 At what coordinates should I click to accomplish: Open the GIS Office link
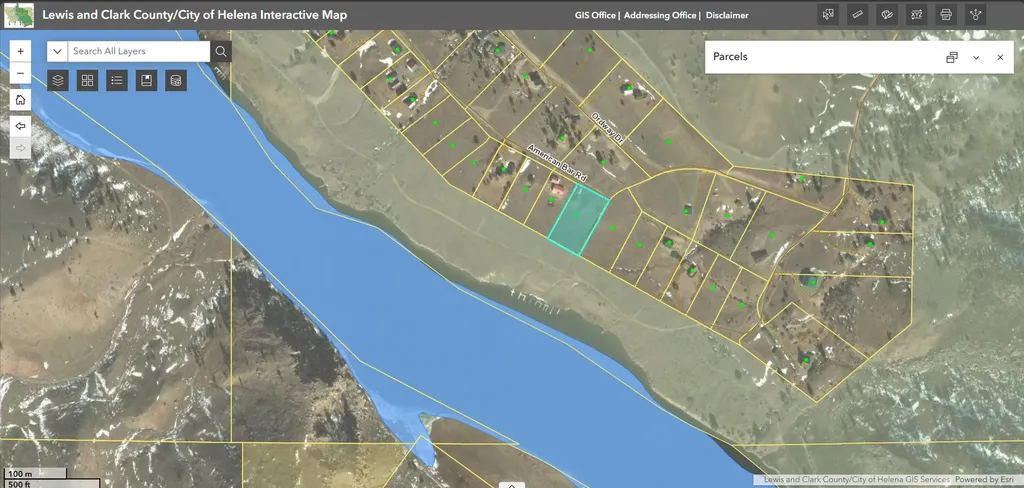click(595, 15)
